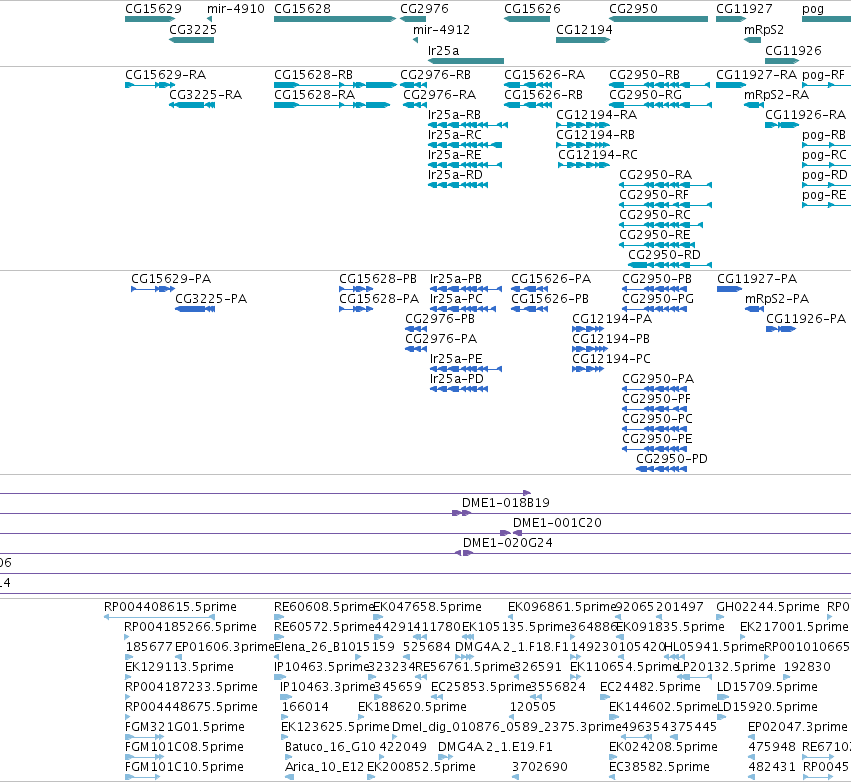Select EST GH02244.5prime
Screen dimensions: 851x782
point(767,607)
